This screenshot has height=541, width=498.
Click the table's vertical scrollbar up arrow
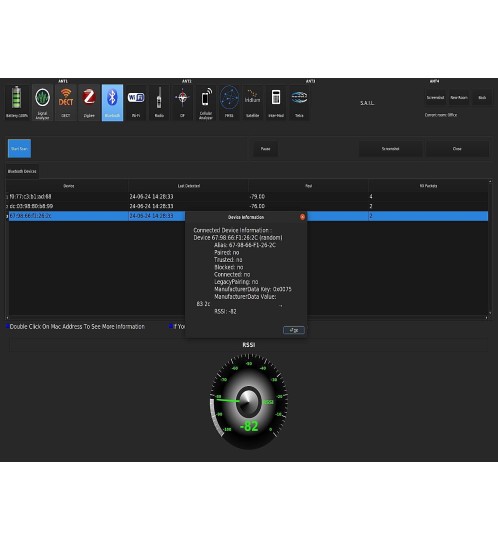[x=490, y=181]
